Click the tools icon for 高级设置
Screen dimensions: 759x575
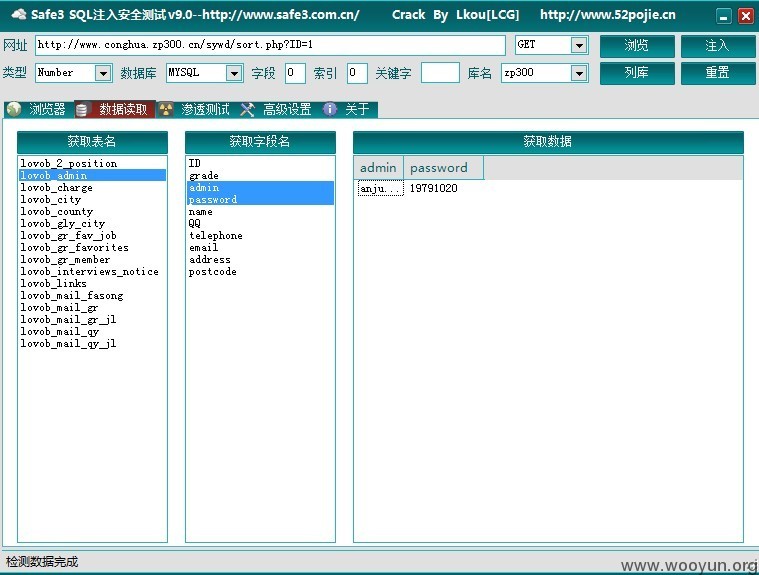(247, 109)
